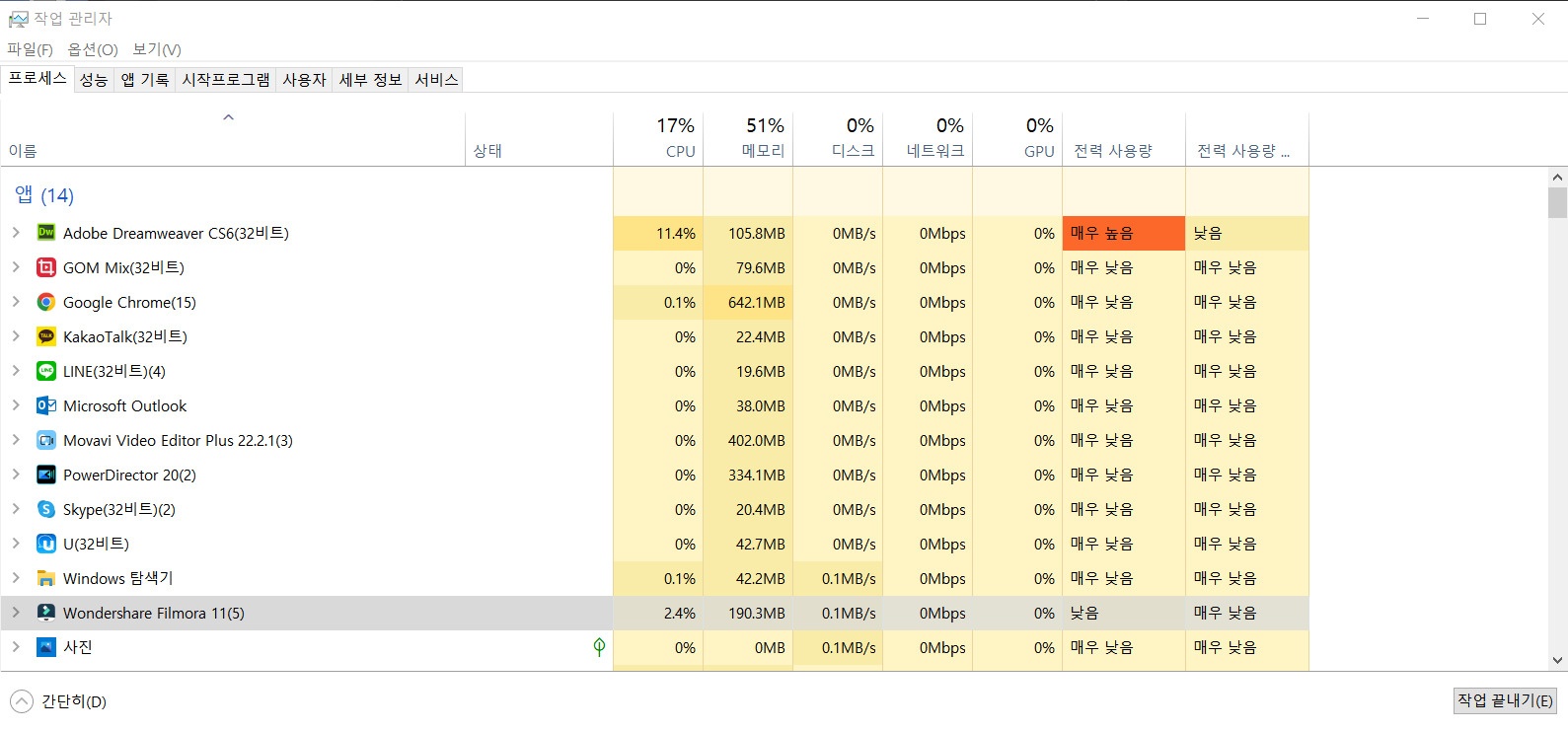Click the Windows 탐색기 folder icon
This screenshot has width=1568, height=731.
(46, 578)
